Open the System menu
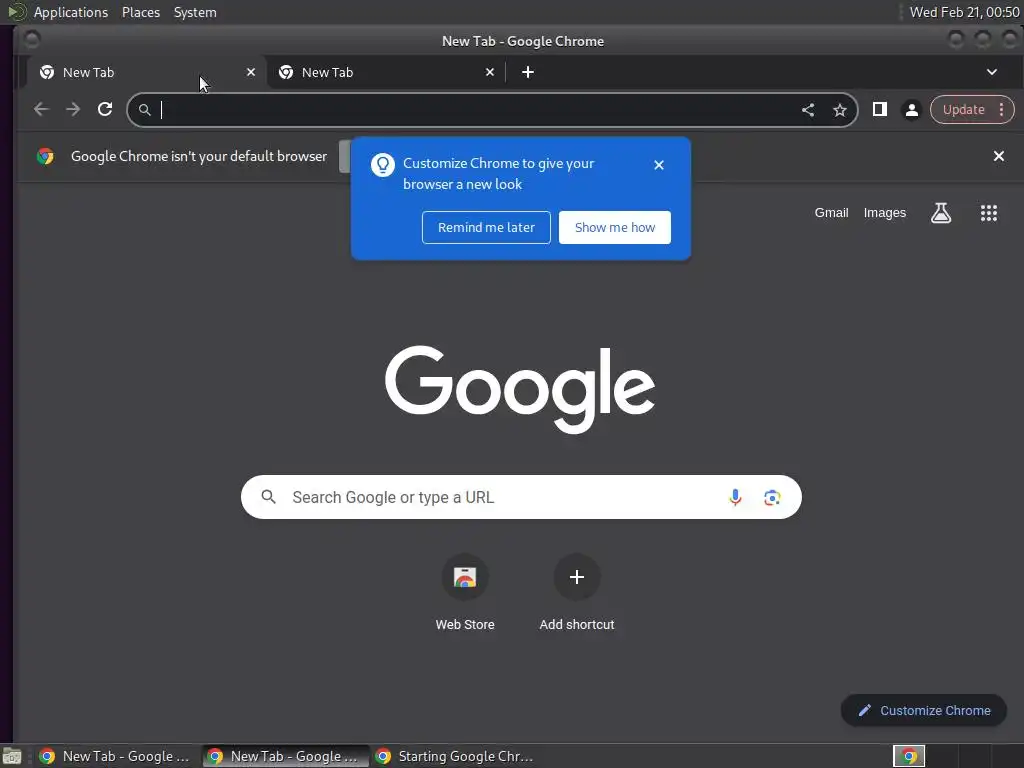The width and height of the screenshot is (1024, 768). pos(195,12)
